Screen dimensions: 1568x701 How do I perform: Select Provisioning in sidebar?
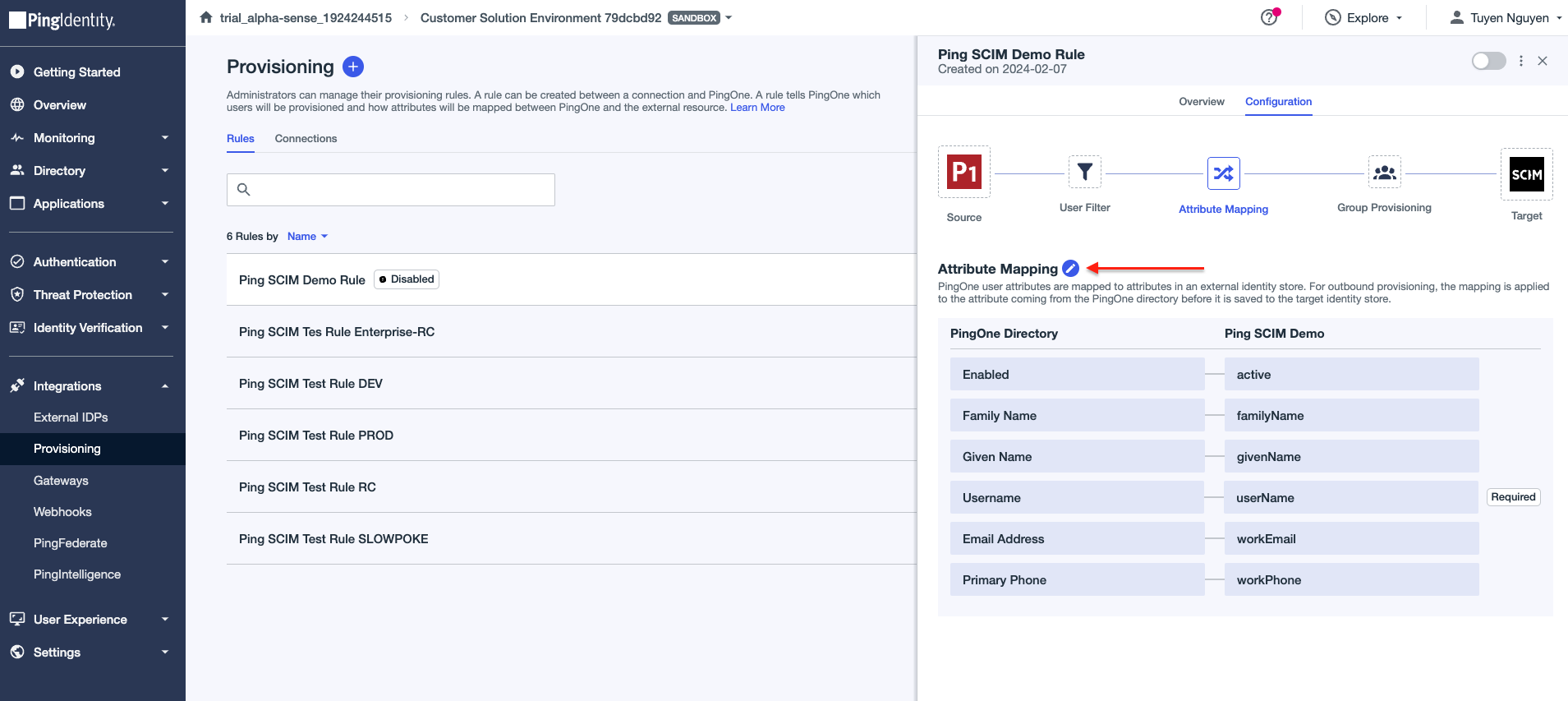93,449
